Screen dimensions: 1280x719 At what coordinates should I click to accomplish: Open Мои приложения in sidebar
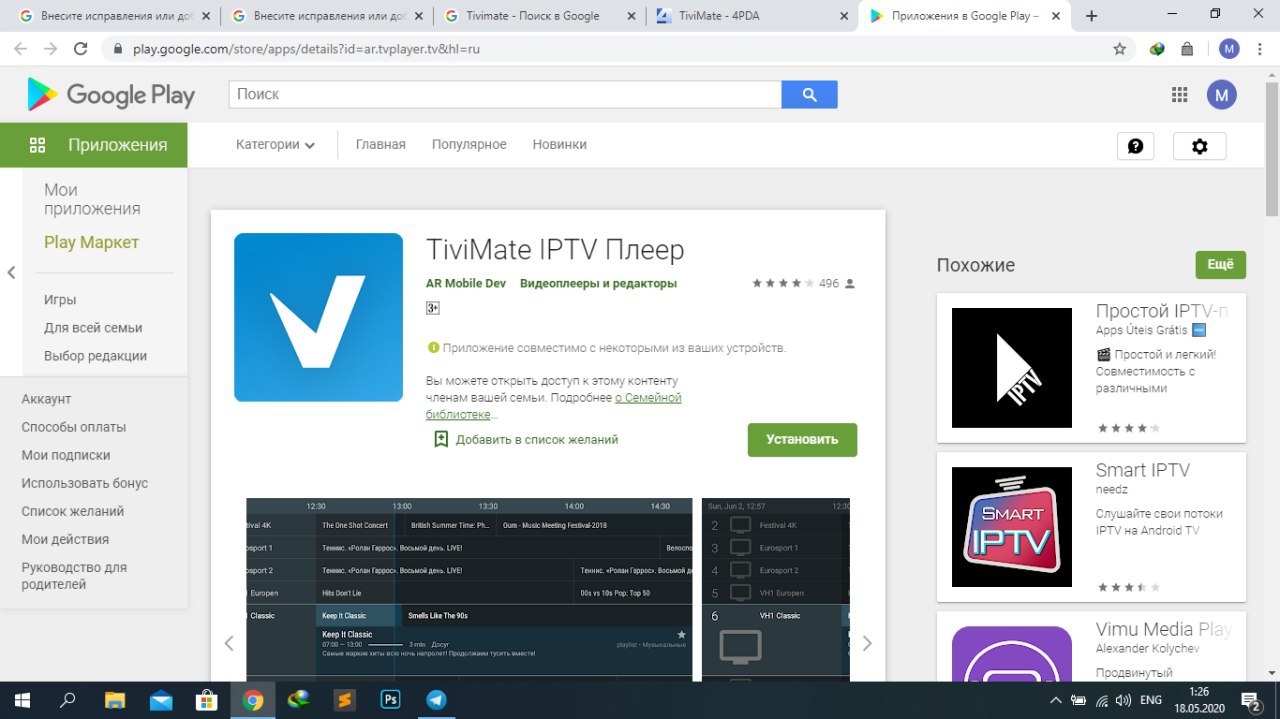(x=92, y=199)
